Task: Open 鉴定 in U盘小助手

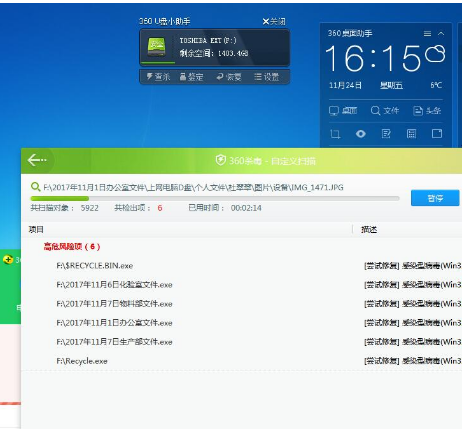Action: pyautogui.click(x=192, y=77)
